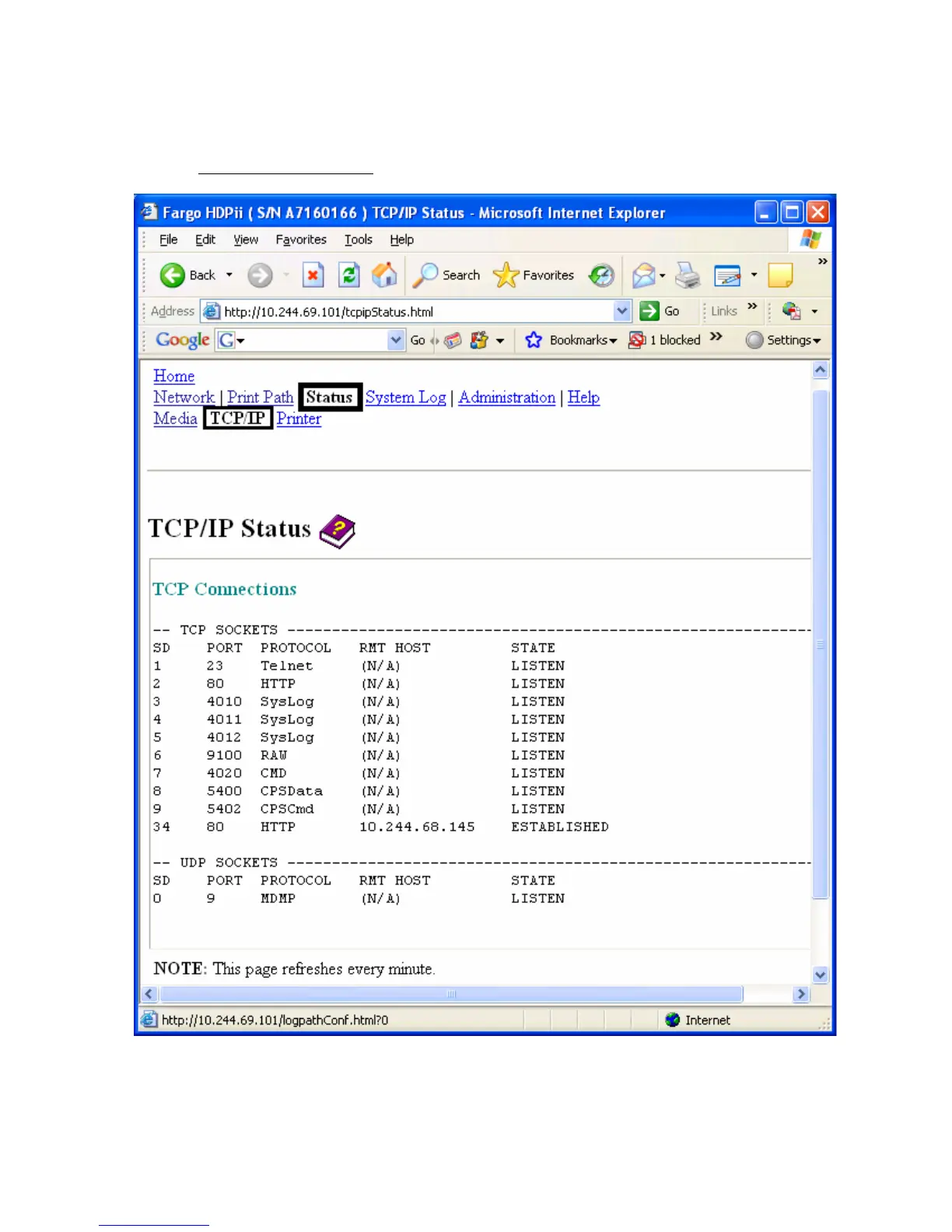
Task: Click remote host 10.244.68.145
Action: point(417,827)
